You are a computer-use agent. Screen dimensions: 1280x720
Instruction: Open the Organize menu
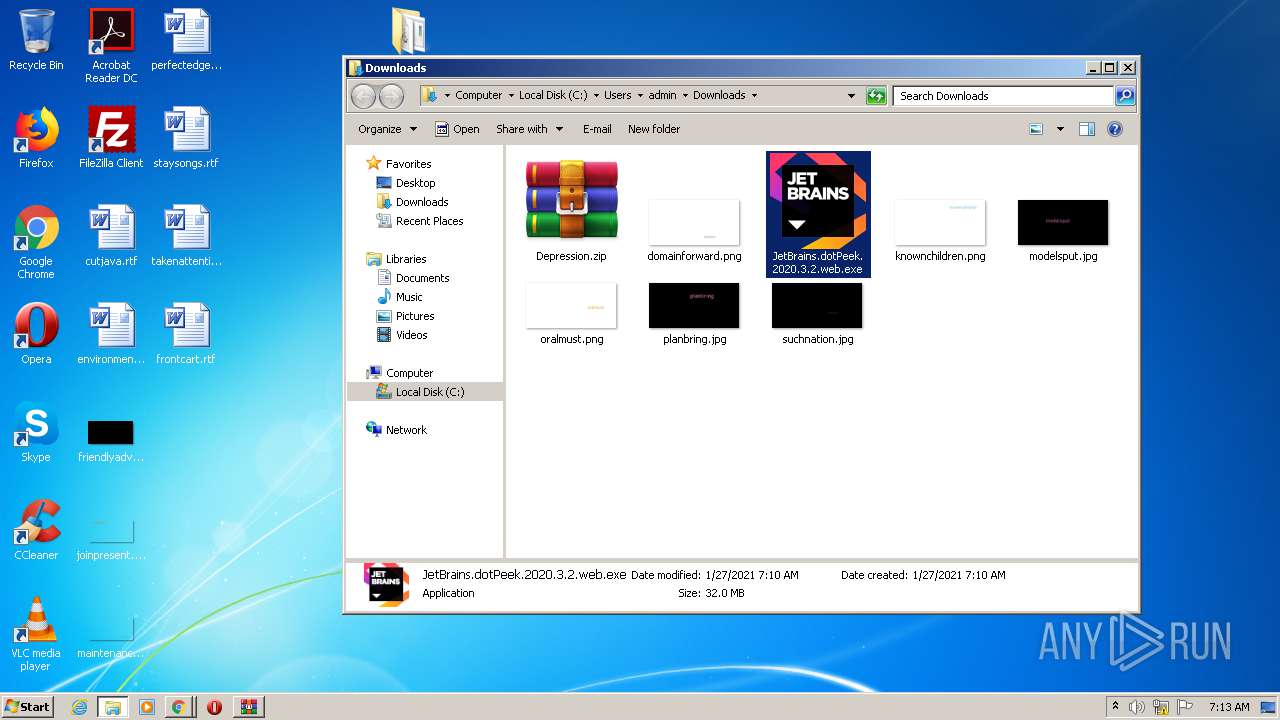point(387,129)
